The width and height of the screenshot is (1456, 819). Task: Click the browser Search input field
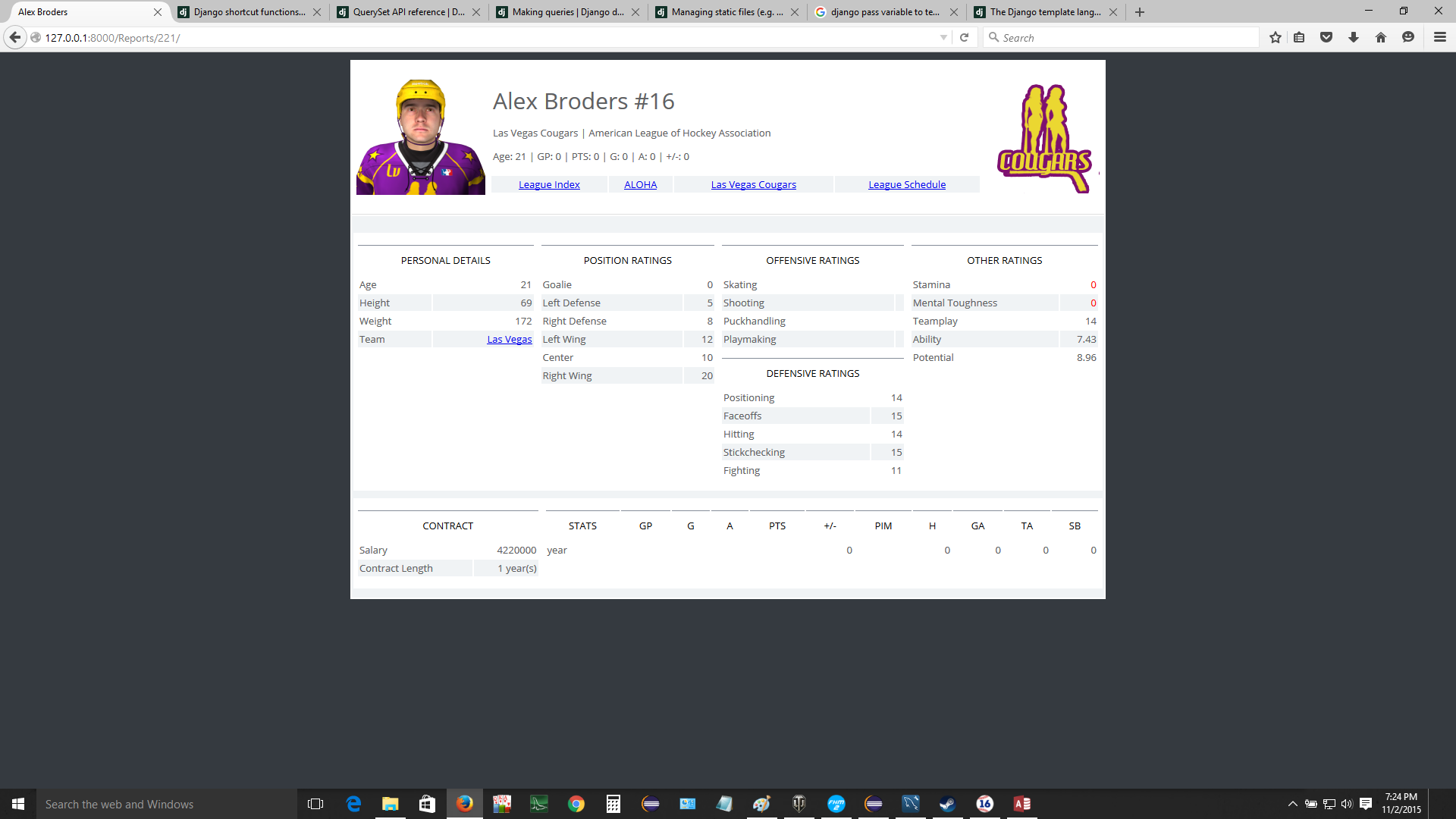pos(1122,37)
